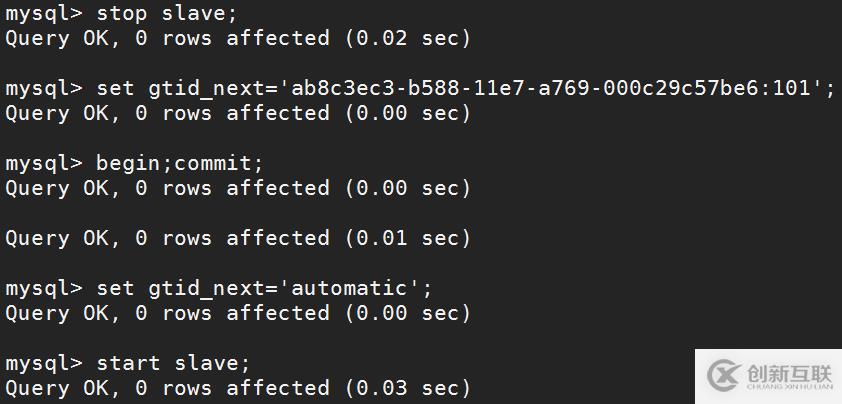The width and height of the screenshot is (842, 404).
Task: Click mysql> prompt before begin;commit;
Action: click(45, 164)
